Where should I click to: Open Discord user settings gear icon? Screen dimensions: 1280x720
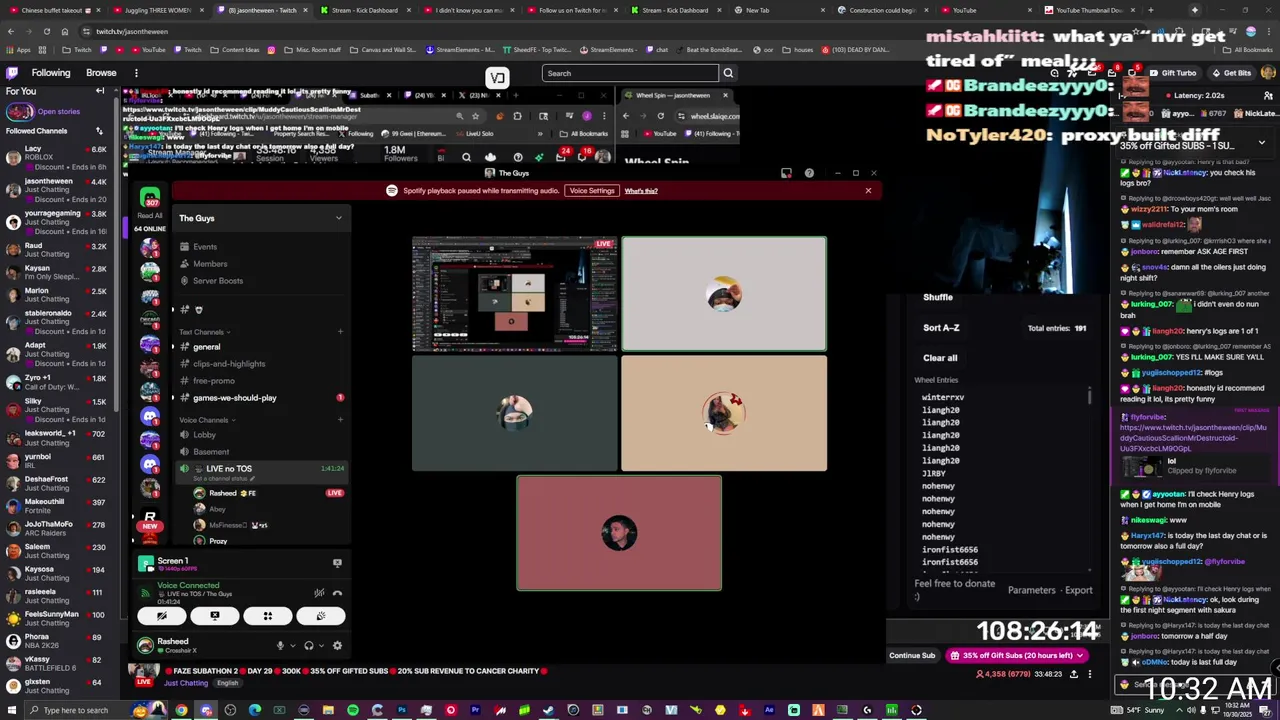point(337,646)
